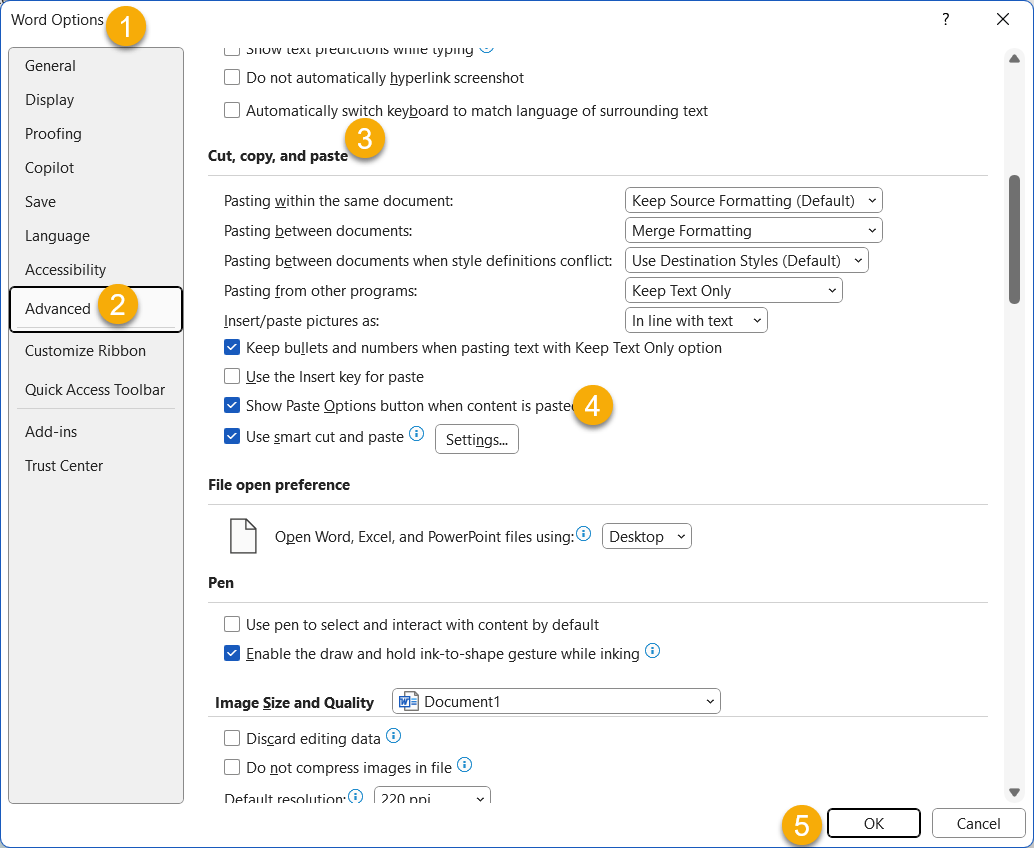Image resolution: width=1034 pixels, height=848 pixels.
Task: Uncheck Show Paste Options button checkbox
Action: click(x=232, y=406)
